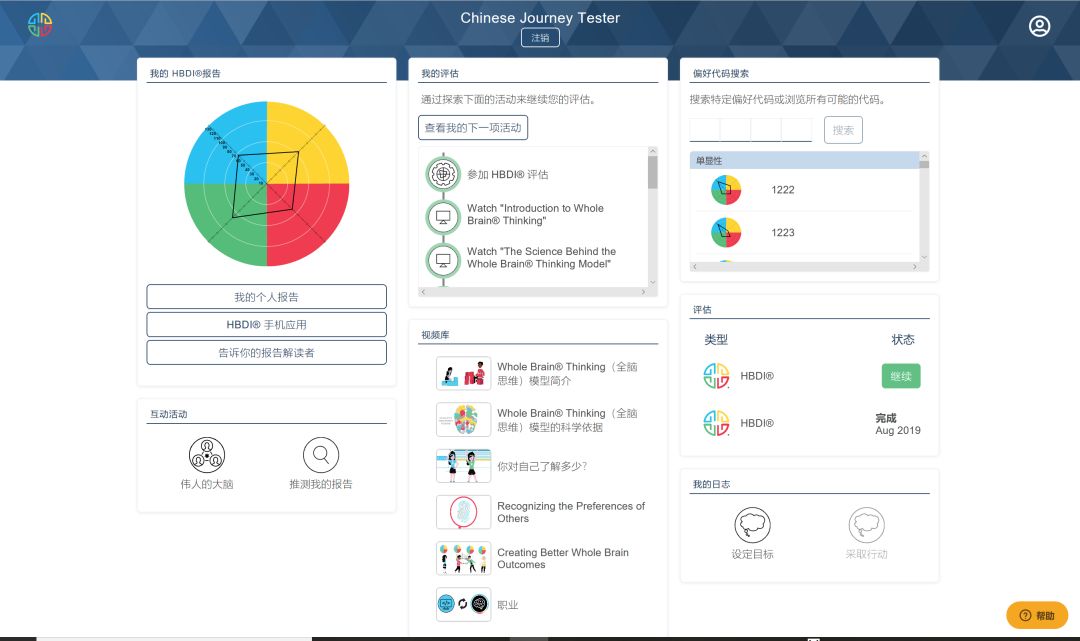The height and width of the screenshot is (641, 1080).
Task: Click monitor icon for Introduction to Whole Brain Thinking
Action: point(443,217)
